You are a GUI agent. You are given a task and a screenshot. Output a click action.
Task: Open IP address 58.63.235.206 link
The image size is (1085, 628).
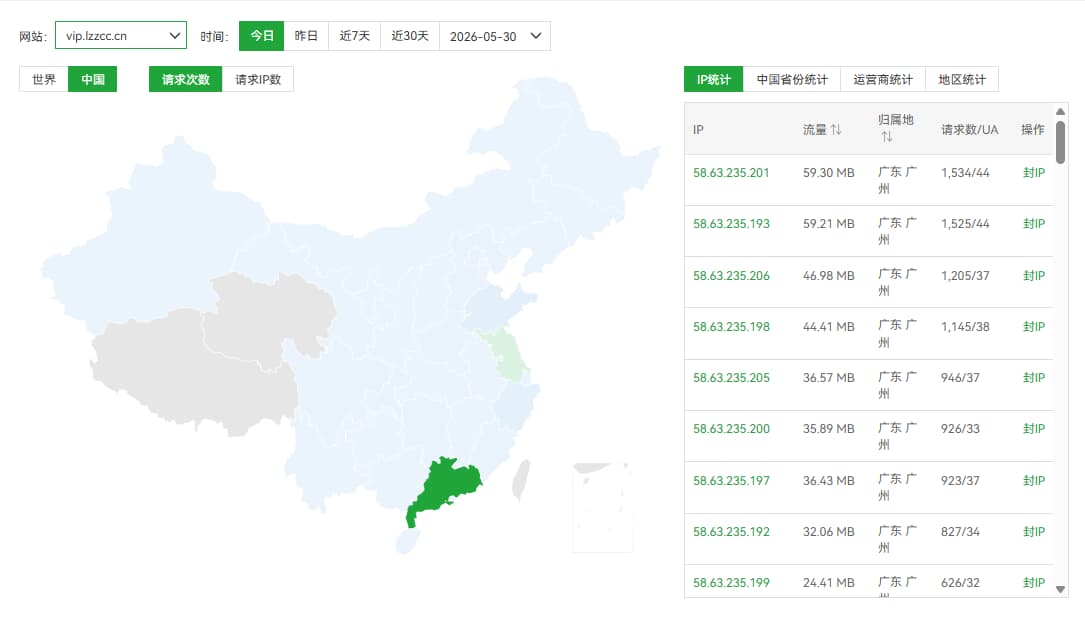pyautogui.click(x=731, y=276)
